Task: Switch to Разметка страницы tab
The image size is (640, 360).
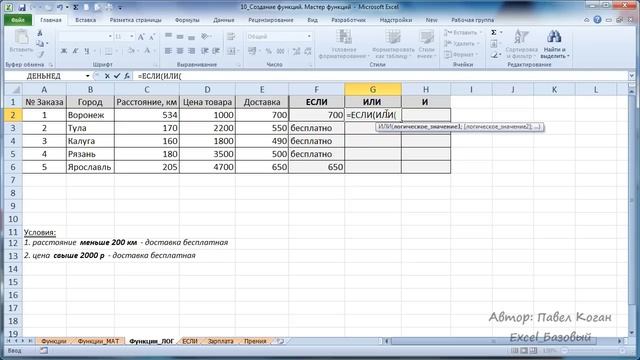Action: (x=136, y=20)
